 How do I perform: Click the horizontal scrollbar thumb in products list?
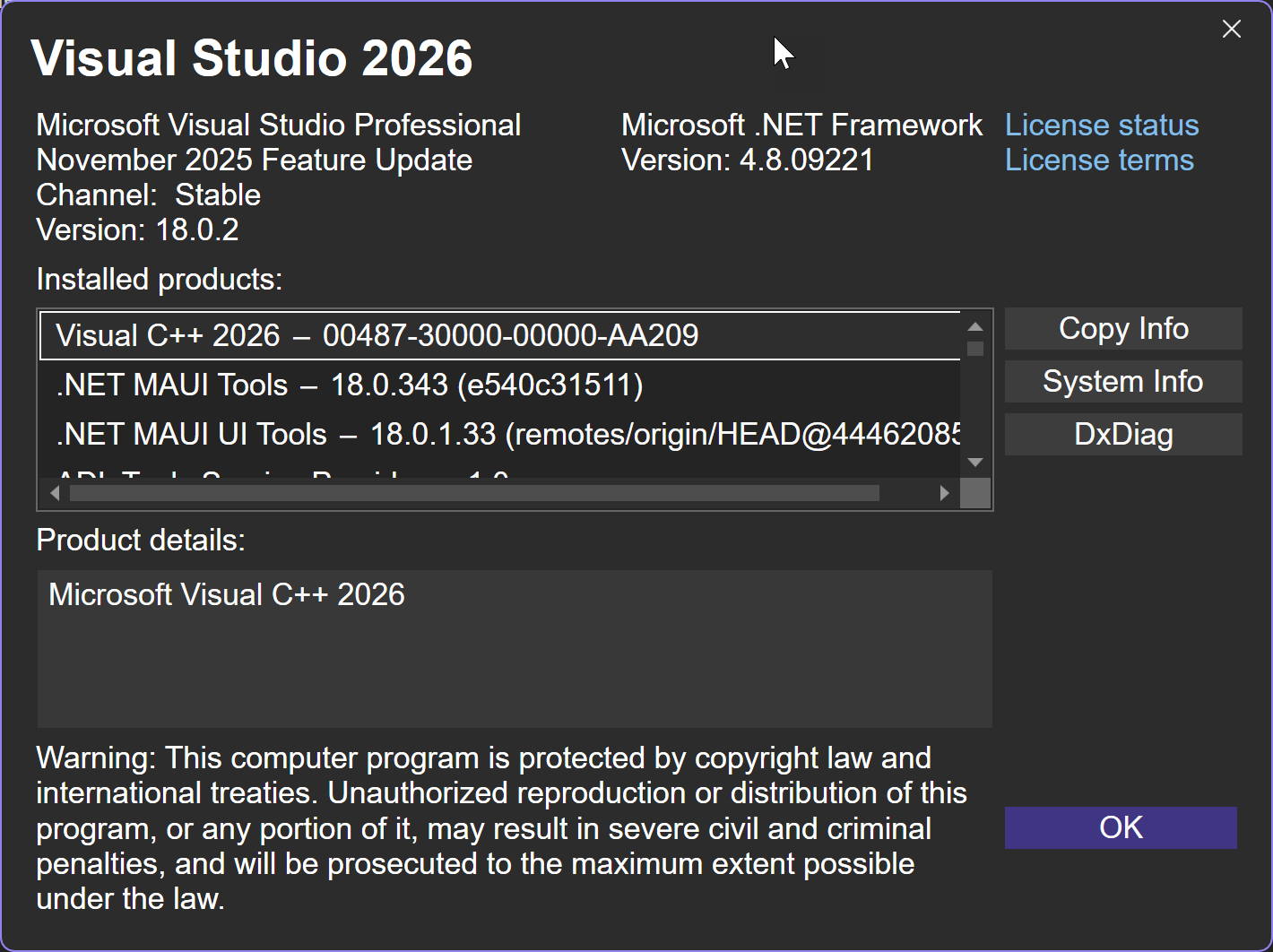tap(473, 493)
